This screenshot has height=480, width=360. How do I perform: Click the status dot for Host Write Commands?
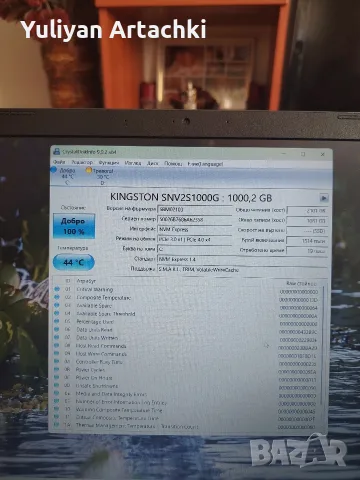(57, 353)
